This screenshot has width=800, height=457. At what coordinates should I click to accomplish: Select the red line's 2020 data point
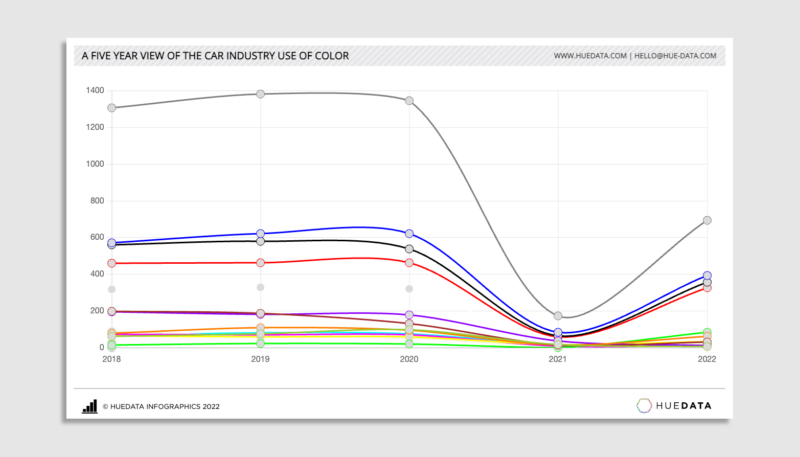(409, 262)
